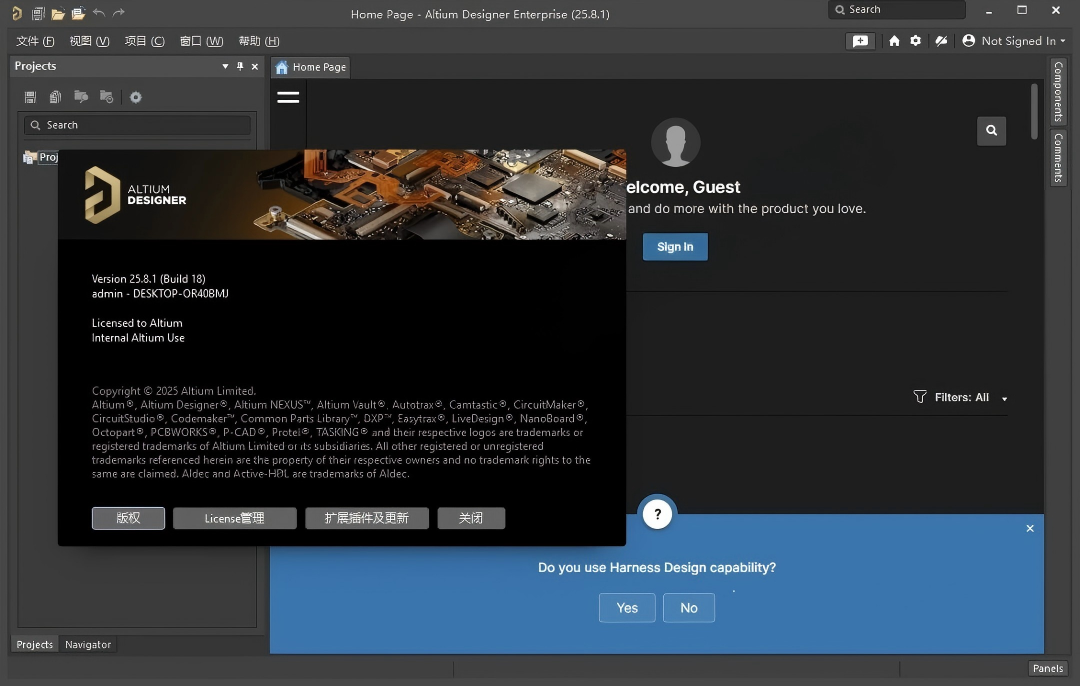Switch to the Navigator tab
The width and height of the screenshot is (1080, 686).
pos(87,645)
